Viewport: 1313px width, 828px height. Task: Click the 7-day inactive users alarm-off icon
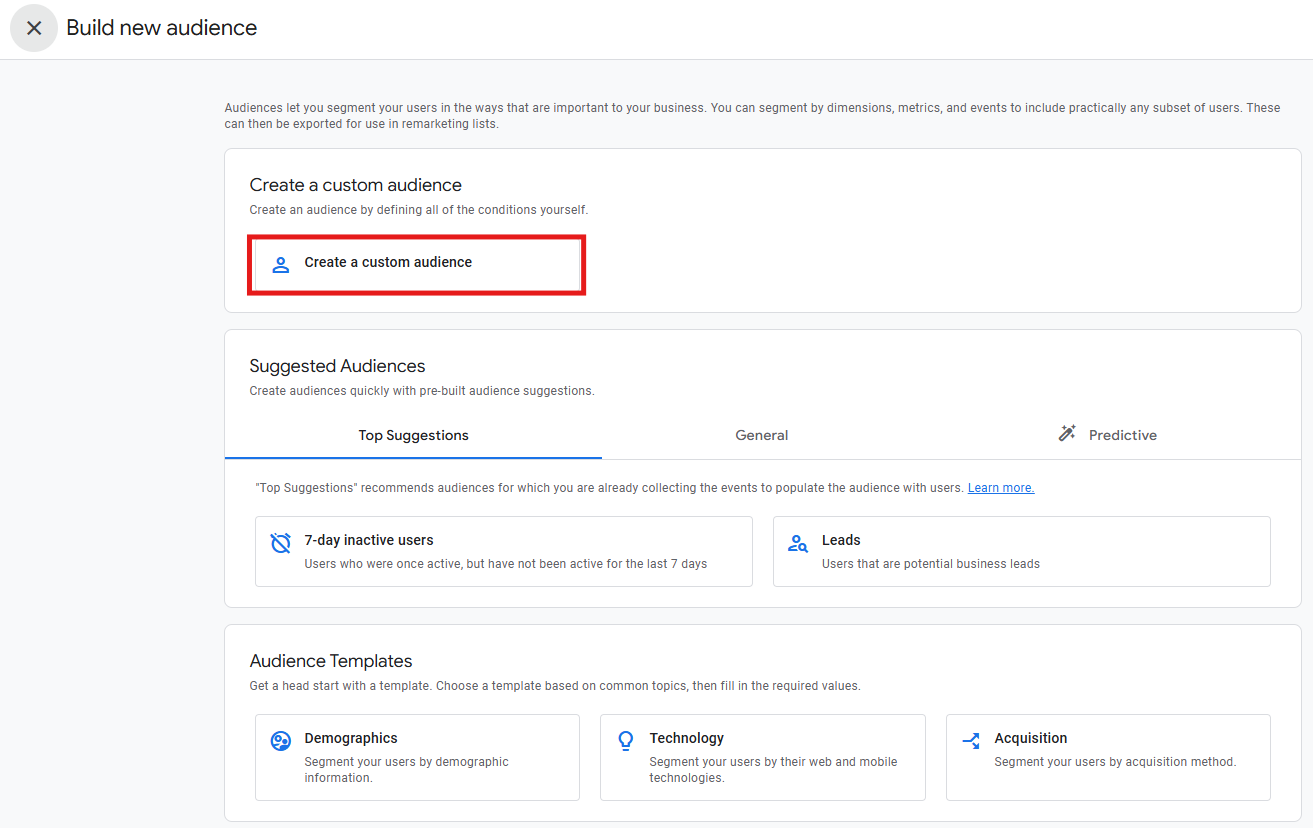(x=281, y=543)
